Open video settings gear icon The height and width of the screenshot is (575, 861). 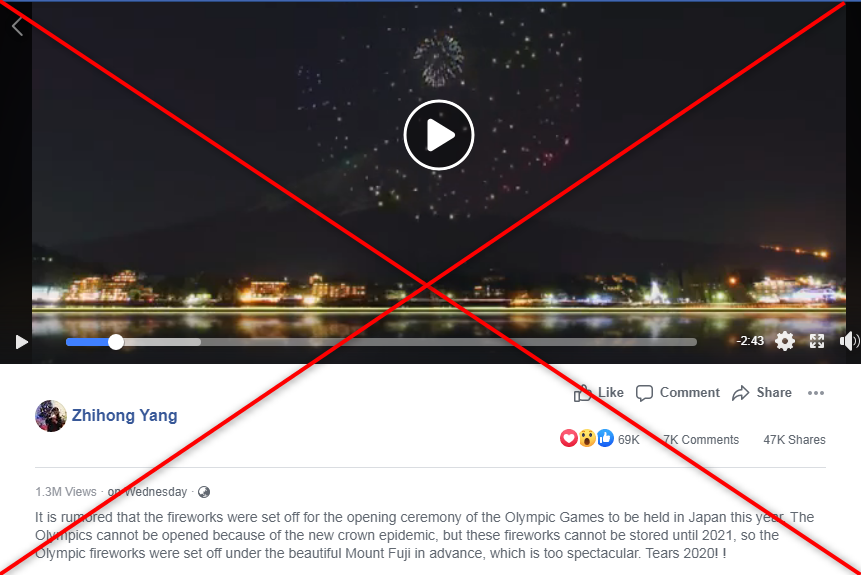coord(785,341)
